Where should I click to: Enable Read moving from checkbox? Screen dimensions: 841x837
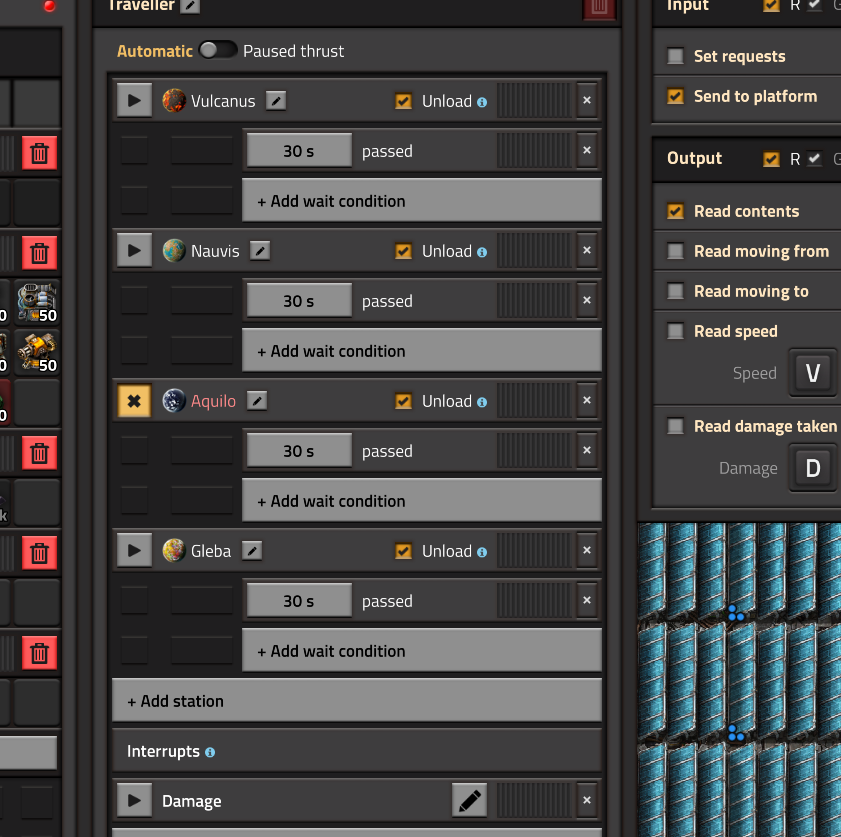[x=675, y=251]
